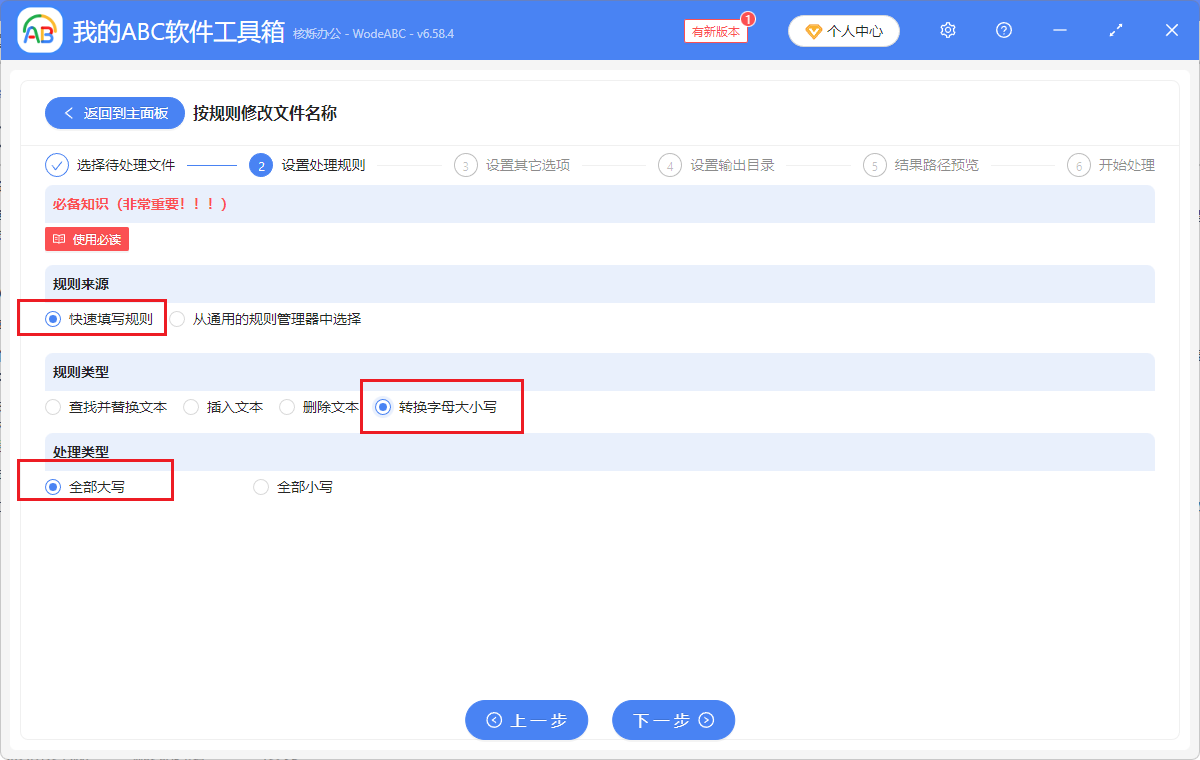Select the 插入文本 rule type
Viewport: 1200px width, 760px height.
pyautogui.click(x=190, y=406)
